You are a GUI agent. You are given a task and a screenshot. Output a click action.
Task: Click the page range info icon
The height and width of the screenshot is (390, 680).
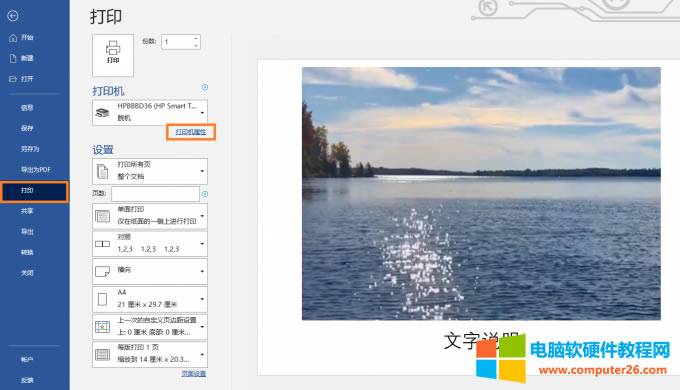pyautogui.click(x=205, y=194)
